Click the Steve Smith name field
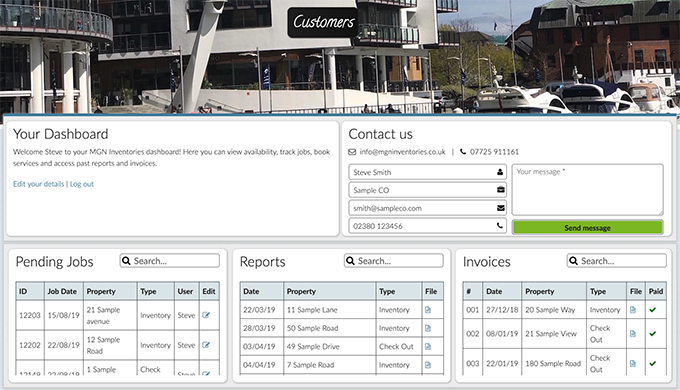Viewport: 680px width, 390px height. [427, 172]
